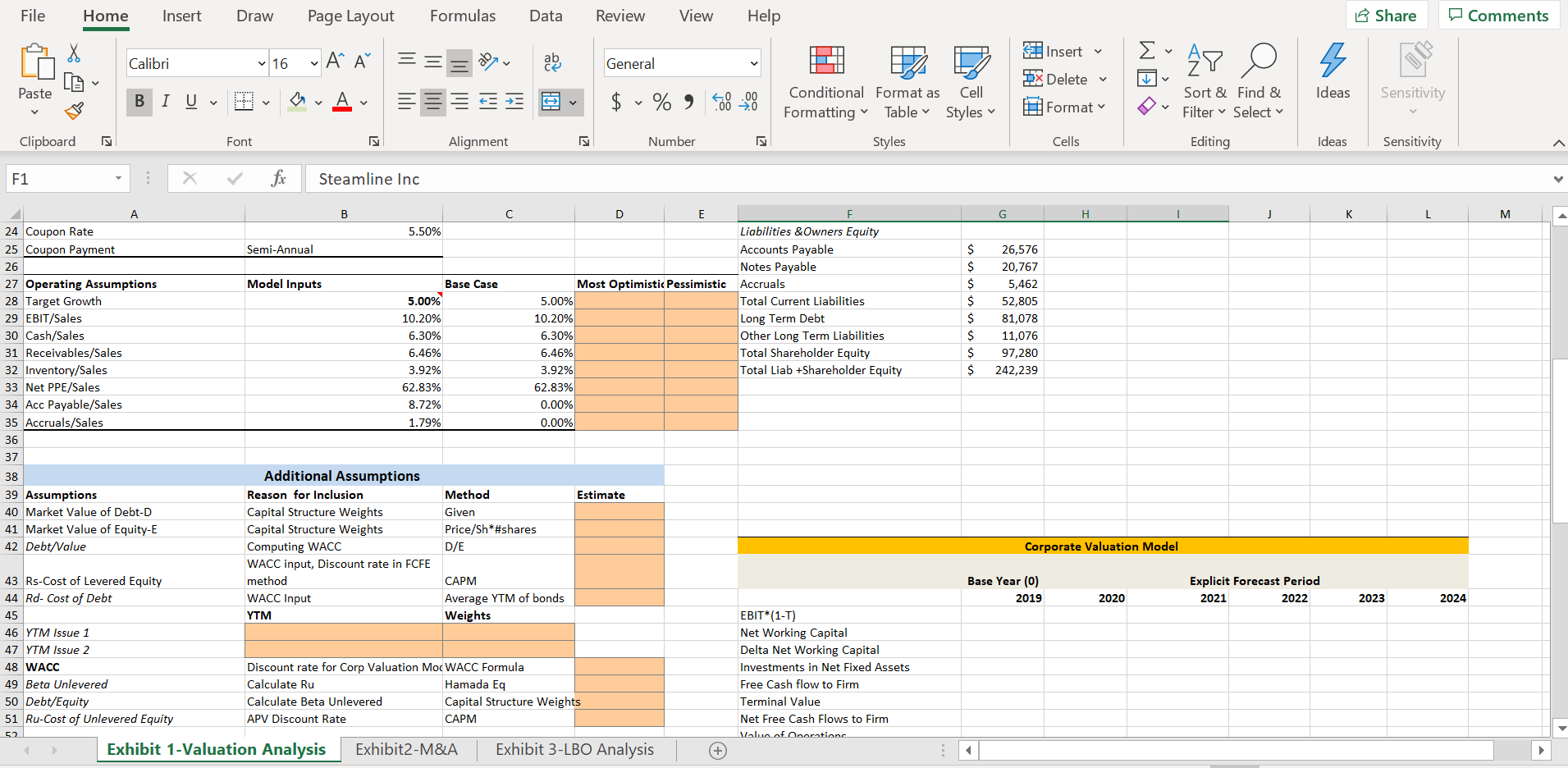Toggle underline formatting
Image resolution: width=1568 pixels, height=768 pixels.
pos(190,102)
